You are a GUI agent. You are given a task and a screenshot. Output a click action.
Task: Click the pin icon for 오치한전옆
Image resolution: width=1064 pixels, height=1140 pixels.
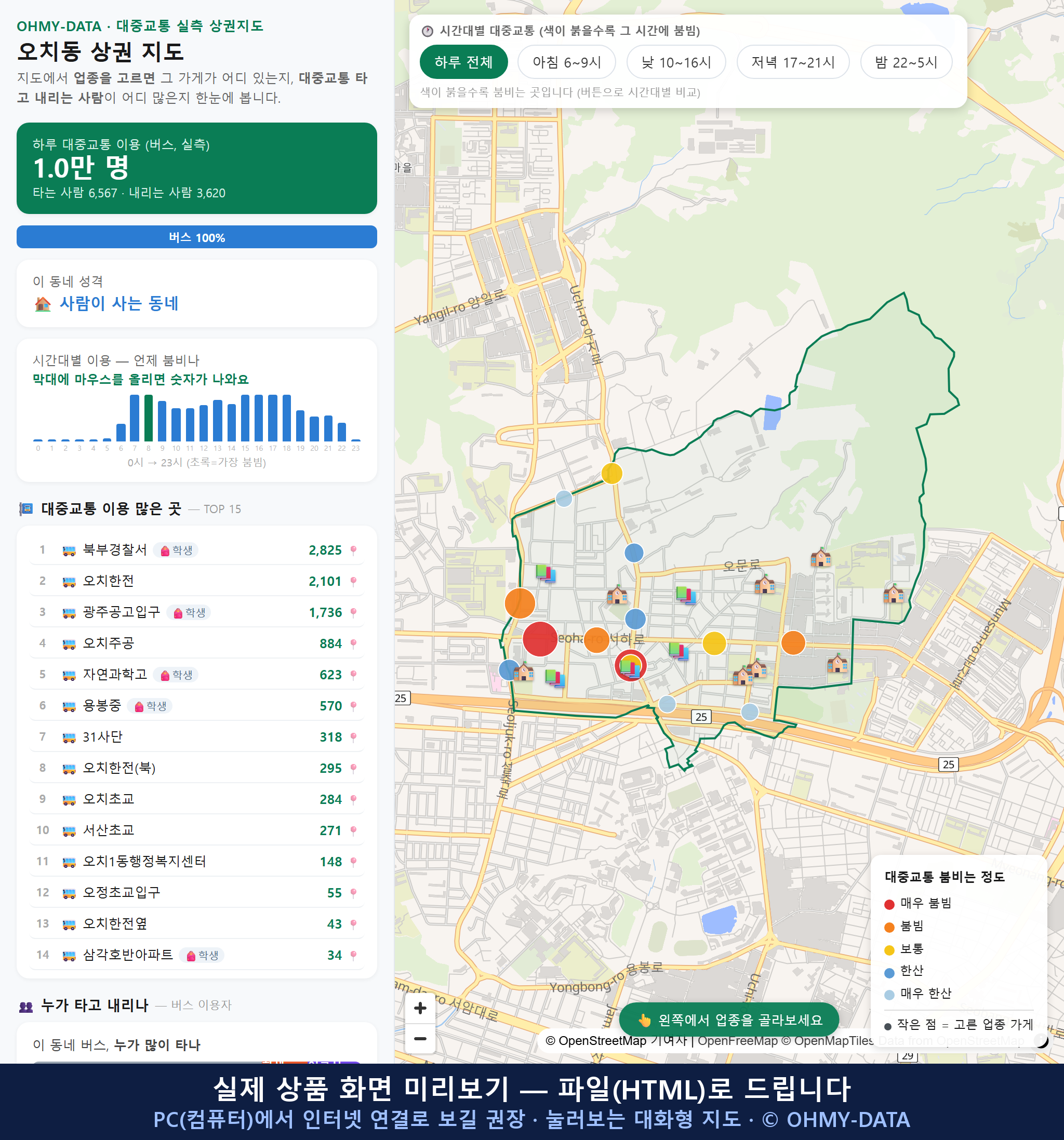pos(353,924)
